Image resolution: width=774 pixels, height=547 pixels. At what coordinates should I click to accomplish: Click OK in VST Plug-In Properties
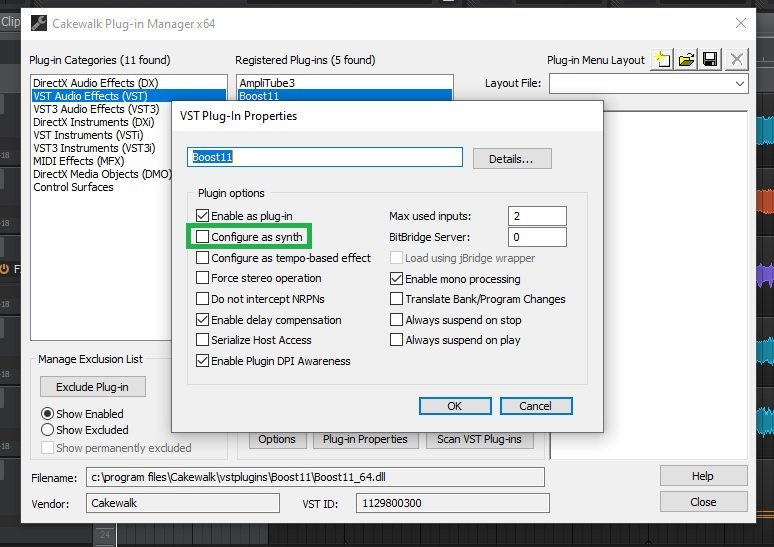455,406
